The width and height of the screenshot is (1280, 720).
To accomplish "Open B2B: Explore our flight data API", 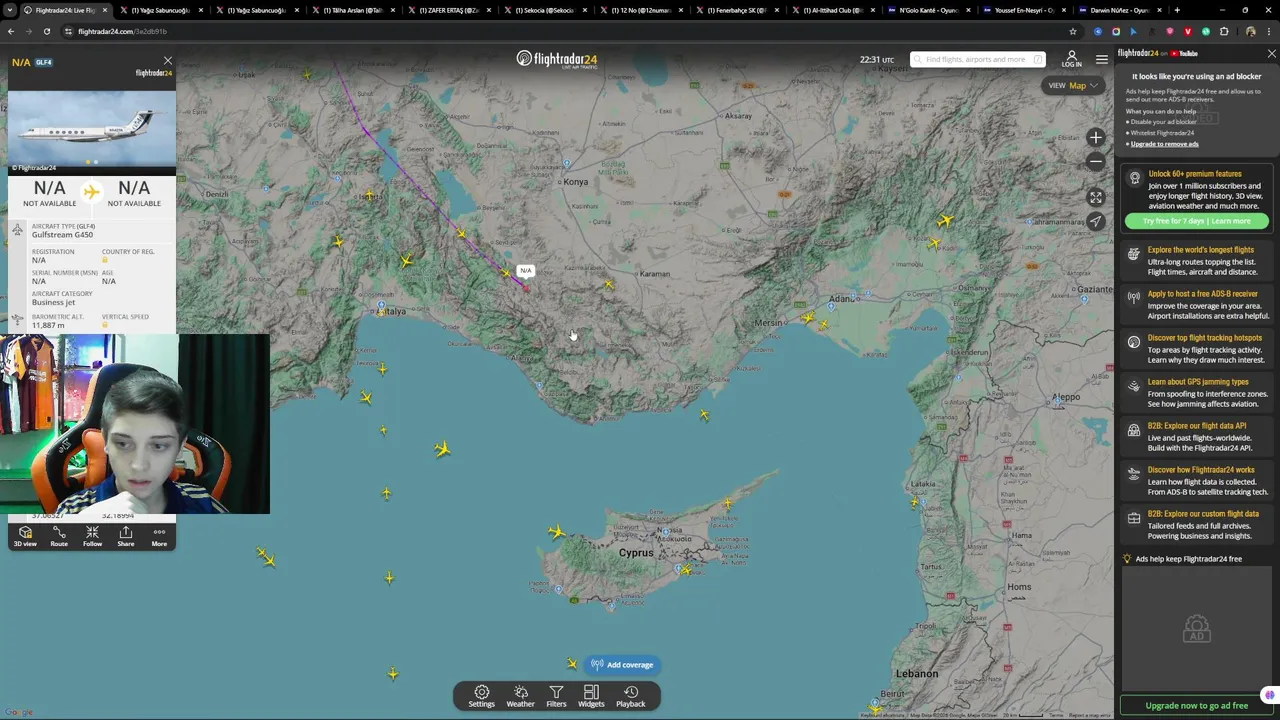I will [1198, 436].
